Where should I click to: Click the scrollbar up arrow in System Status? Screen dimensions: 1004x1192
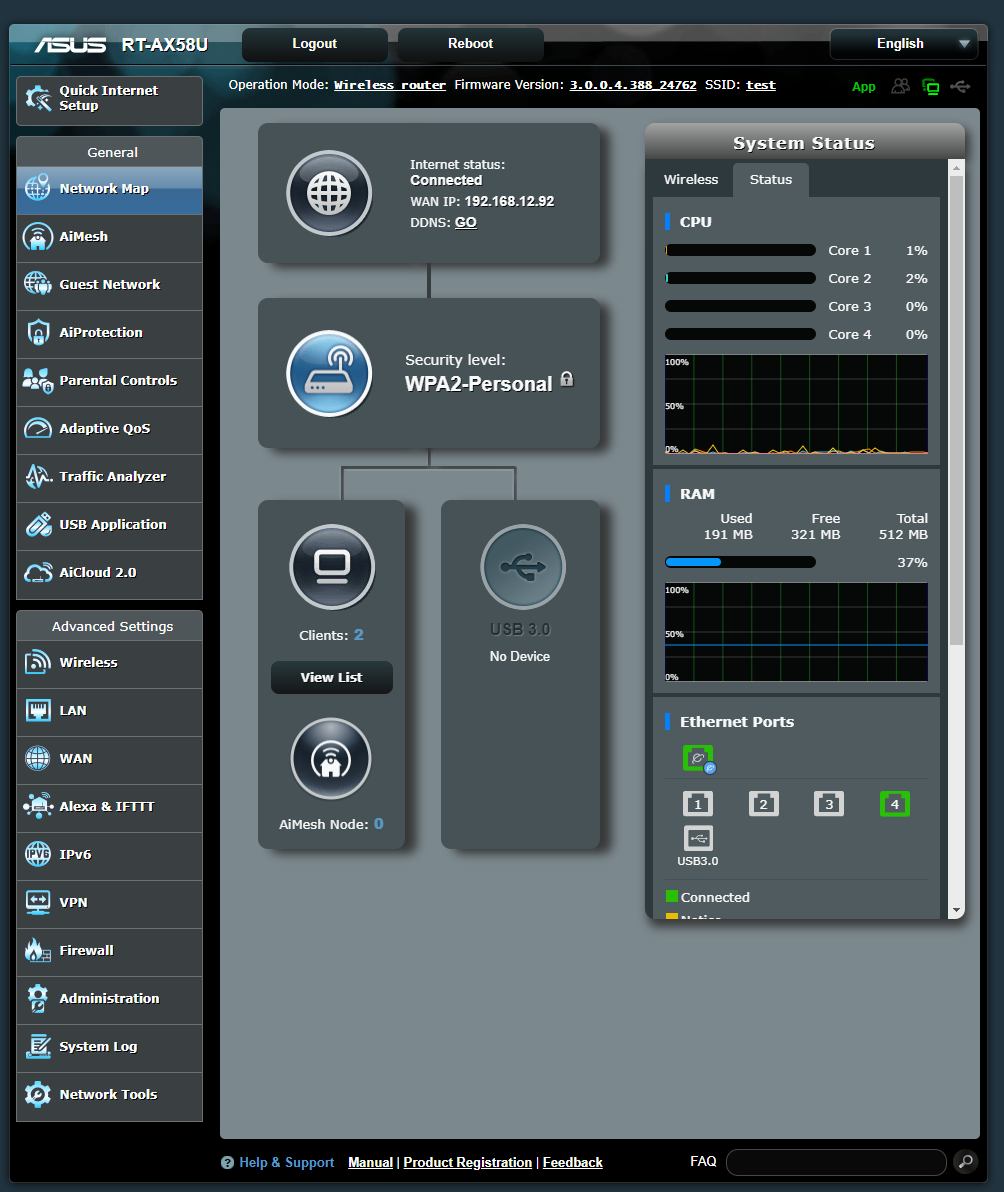pyautogui.click(x=957, y=167)
